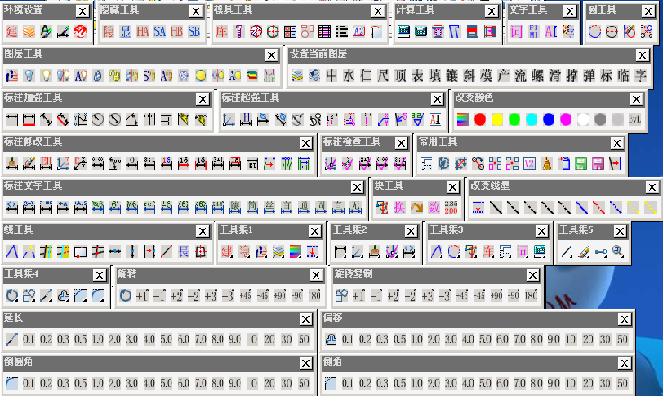Click the fillet icon in 倒圆角 toolbar
The width and height of the screenshot is (664, 401).
click(11, 384)
